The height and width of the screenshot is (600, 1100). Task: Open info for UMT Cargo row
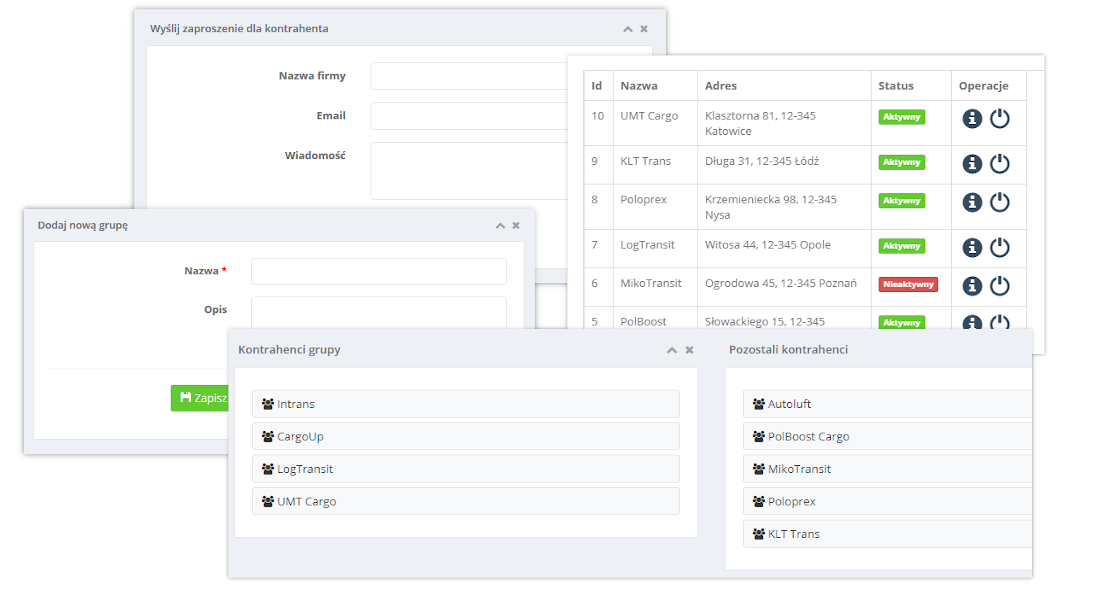click(972, 118)
